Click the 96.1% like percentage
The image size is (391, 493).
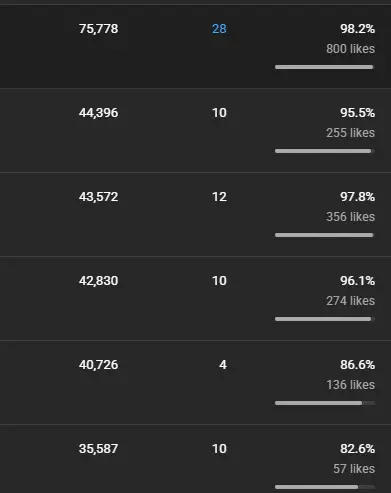357,281
